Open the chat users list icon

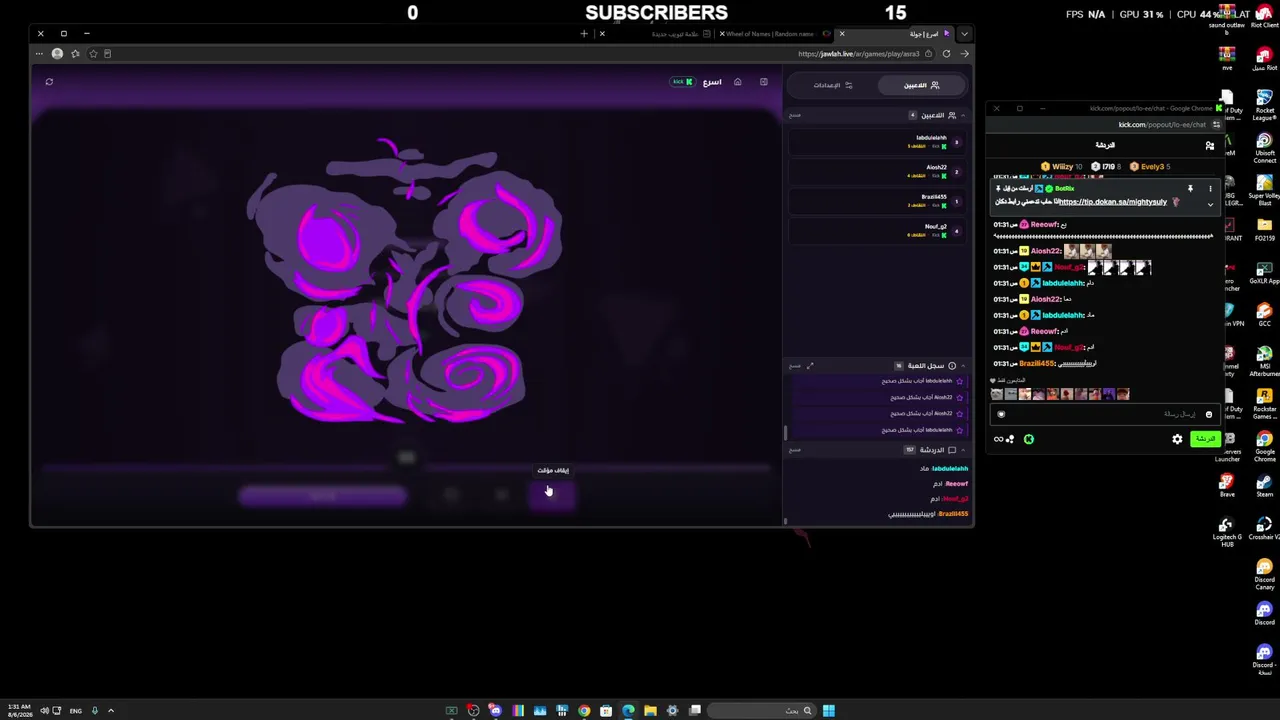[x=1210, y=146]
